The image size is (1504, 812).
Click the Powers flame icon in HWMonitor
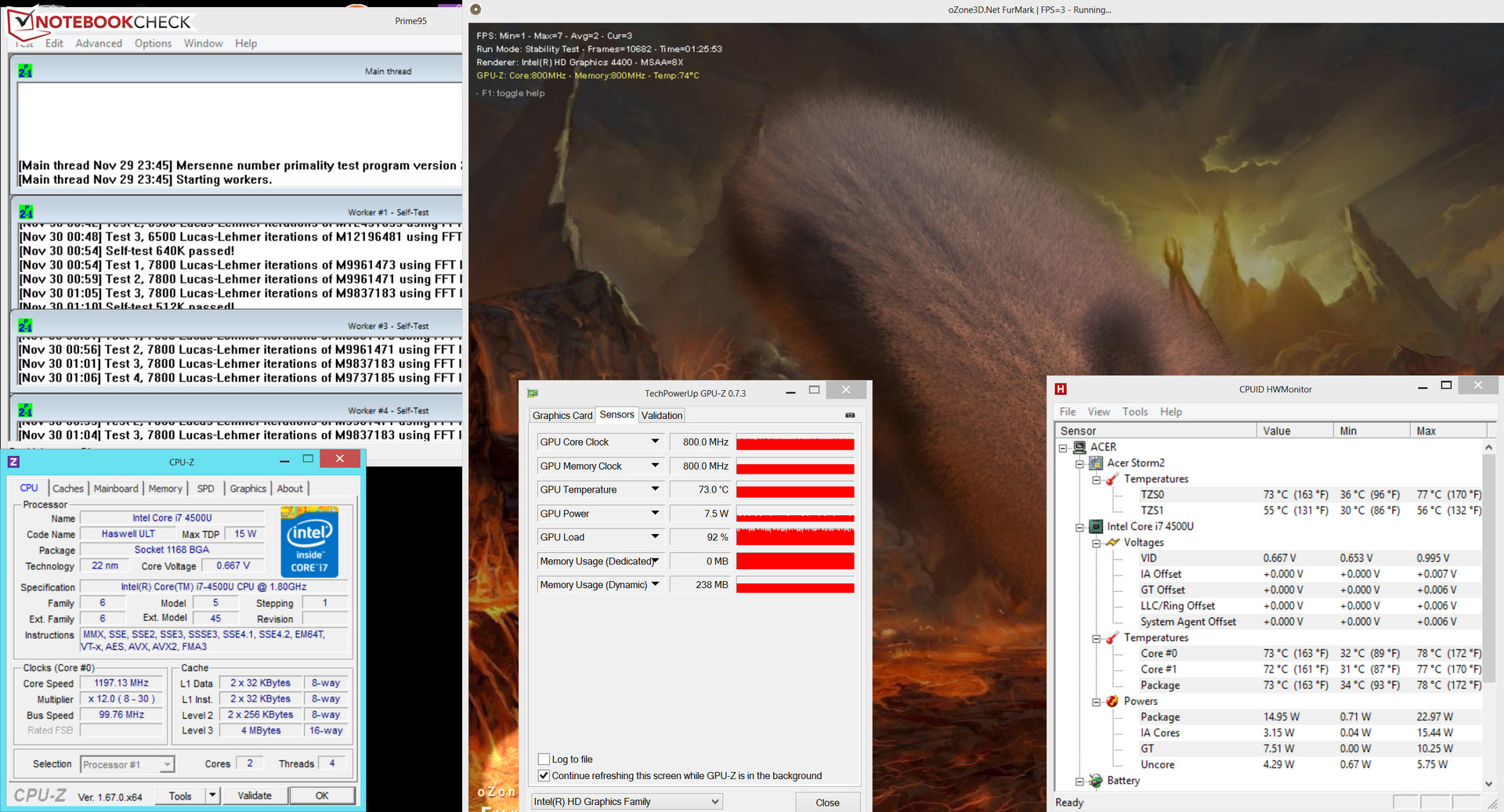pyautogui.click(x=1112, y=702)
